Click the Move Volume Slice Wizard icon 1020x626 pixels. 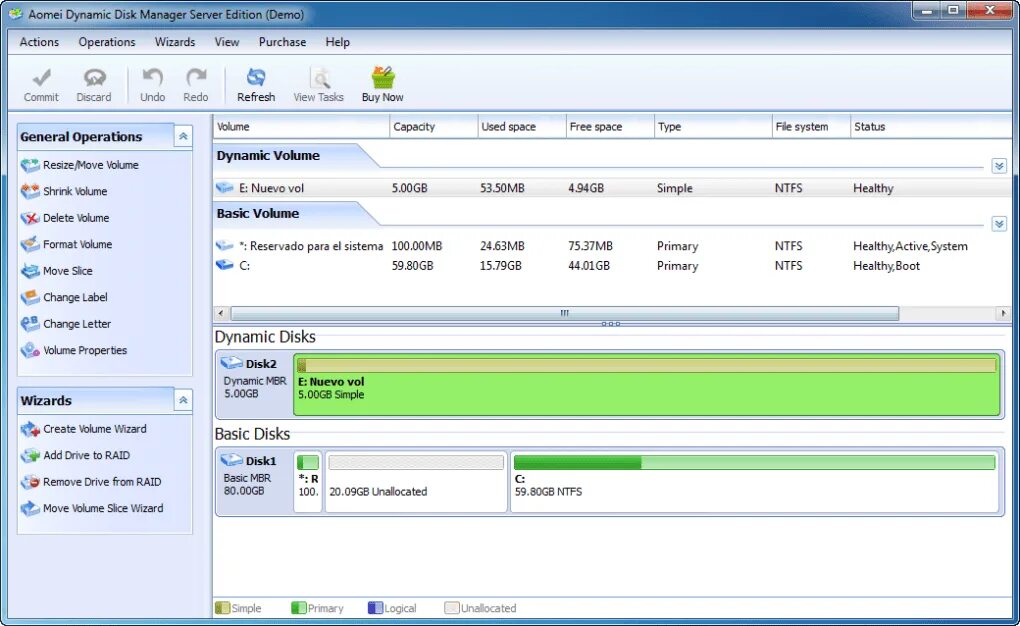[30, 509]
